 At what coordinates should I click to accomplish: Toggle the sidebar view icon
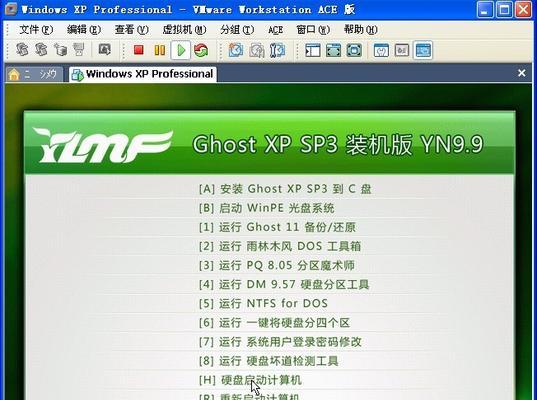pyautogui.click(x=313, y=50)
